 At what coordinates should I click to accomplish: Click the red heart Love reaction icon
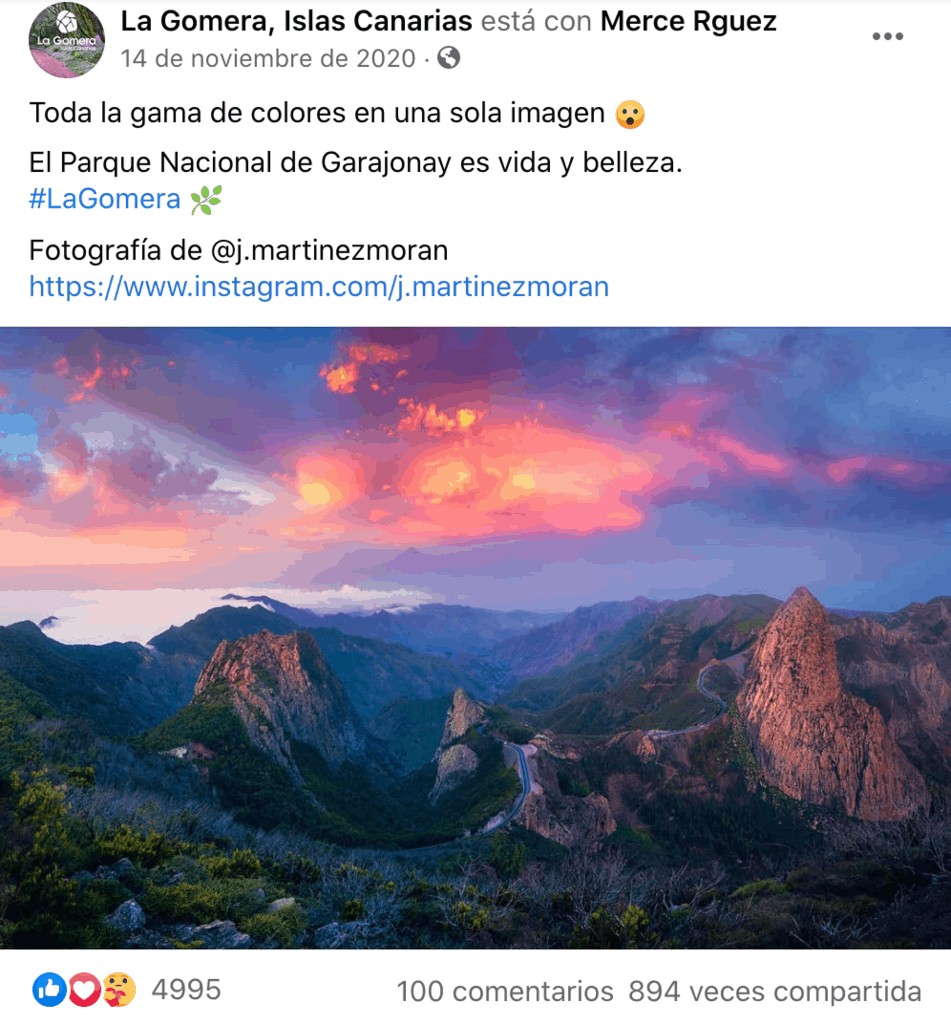[84, 989]
